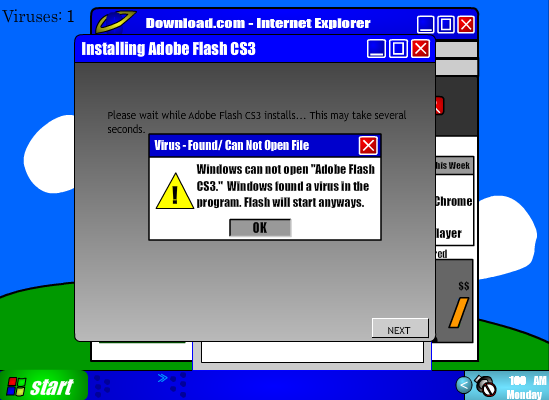Maximize the Installing Adobe Flash CS3 window
549x400 pixels.
398,48
